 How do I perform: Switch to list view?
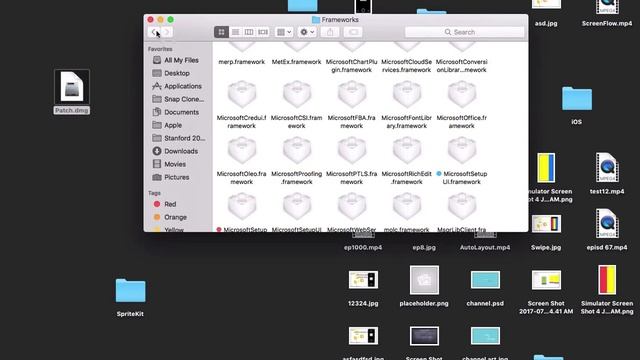point(236,32)
